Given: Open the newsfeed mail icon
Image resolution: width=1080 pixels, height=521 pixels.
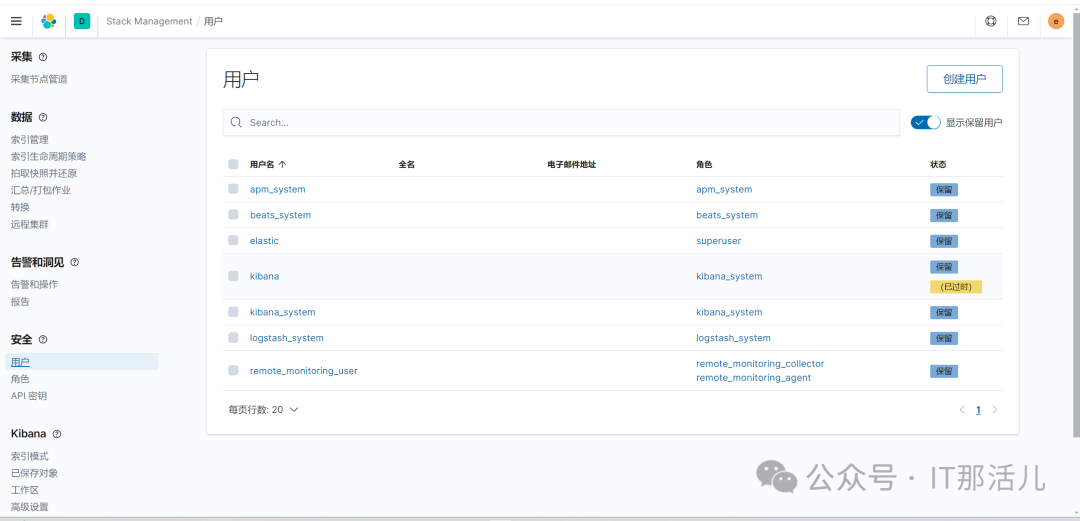Looking at the screenshot, I should (1024, 21).
